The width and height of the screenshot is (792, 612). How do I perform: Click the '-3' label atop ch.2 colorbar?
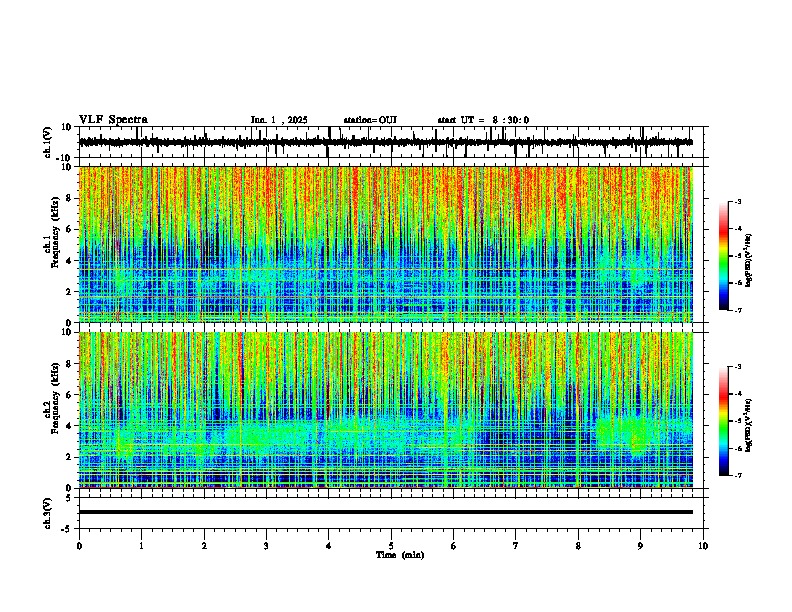[x=737, y=367]
